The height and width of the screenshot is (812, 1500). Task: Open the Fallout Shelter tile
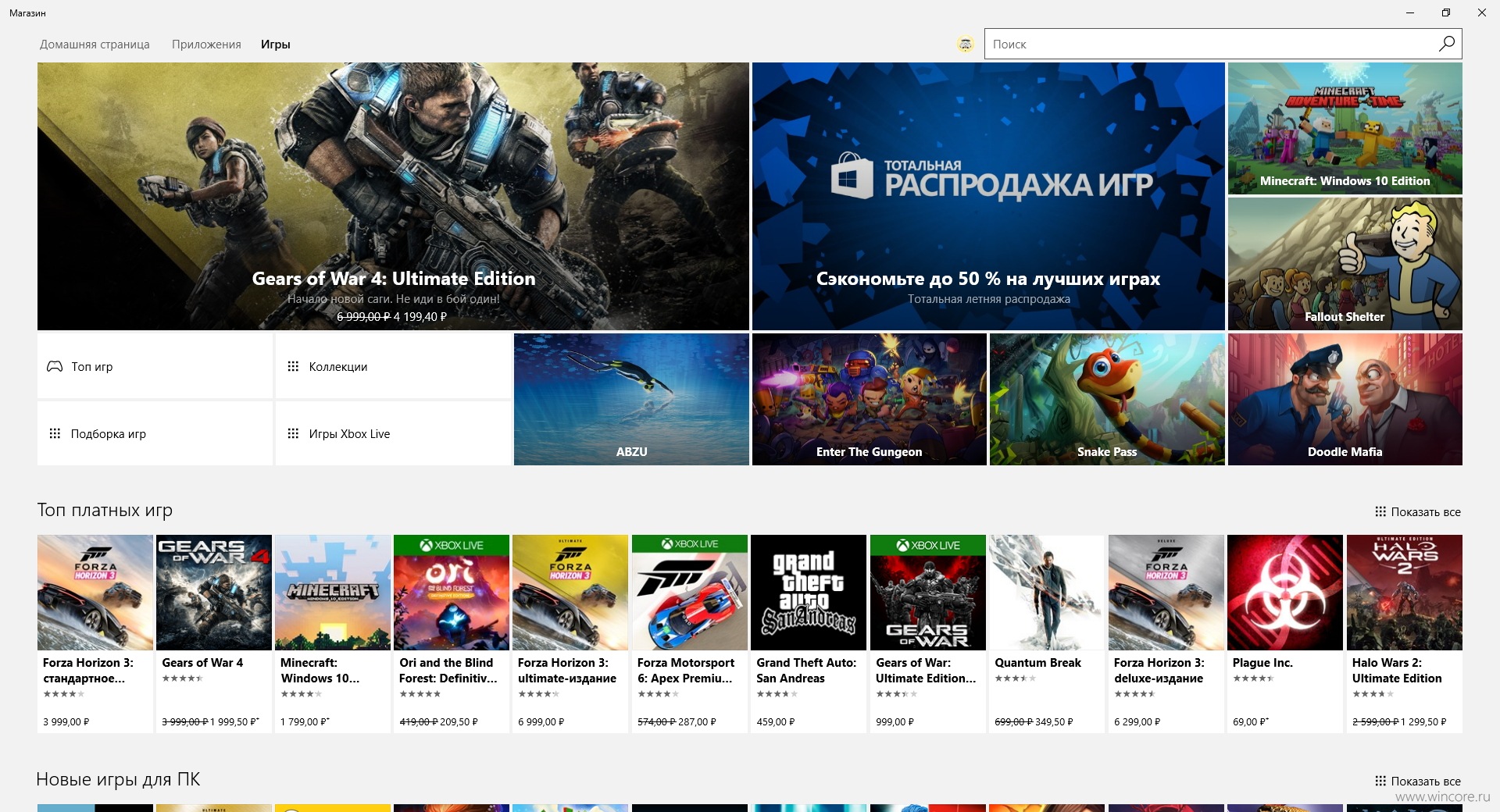(1345, 263)
